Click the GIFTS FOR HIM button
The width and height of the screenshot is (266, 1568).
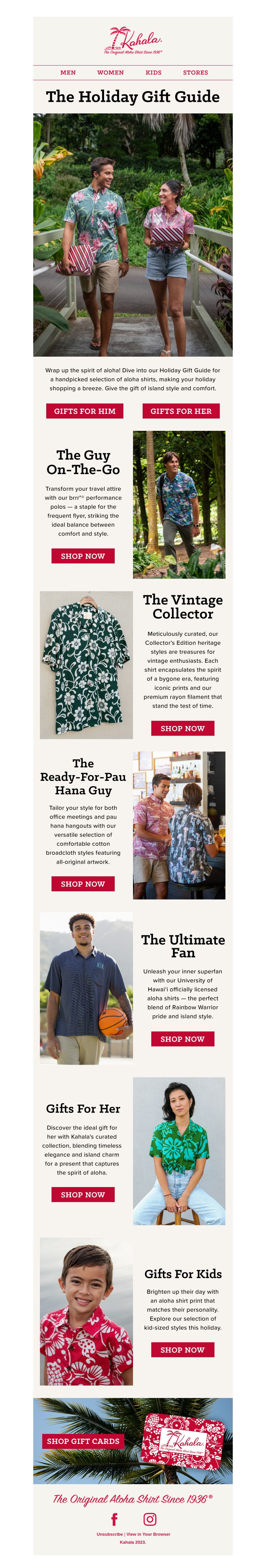(x=84, y=411)
